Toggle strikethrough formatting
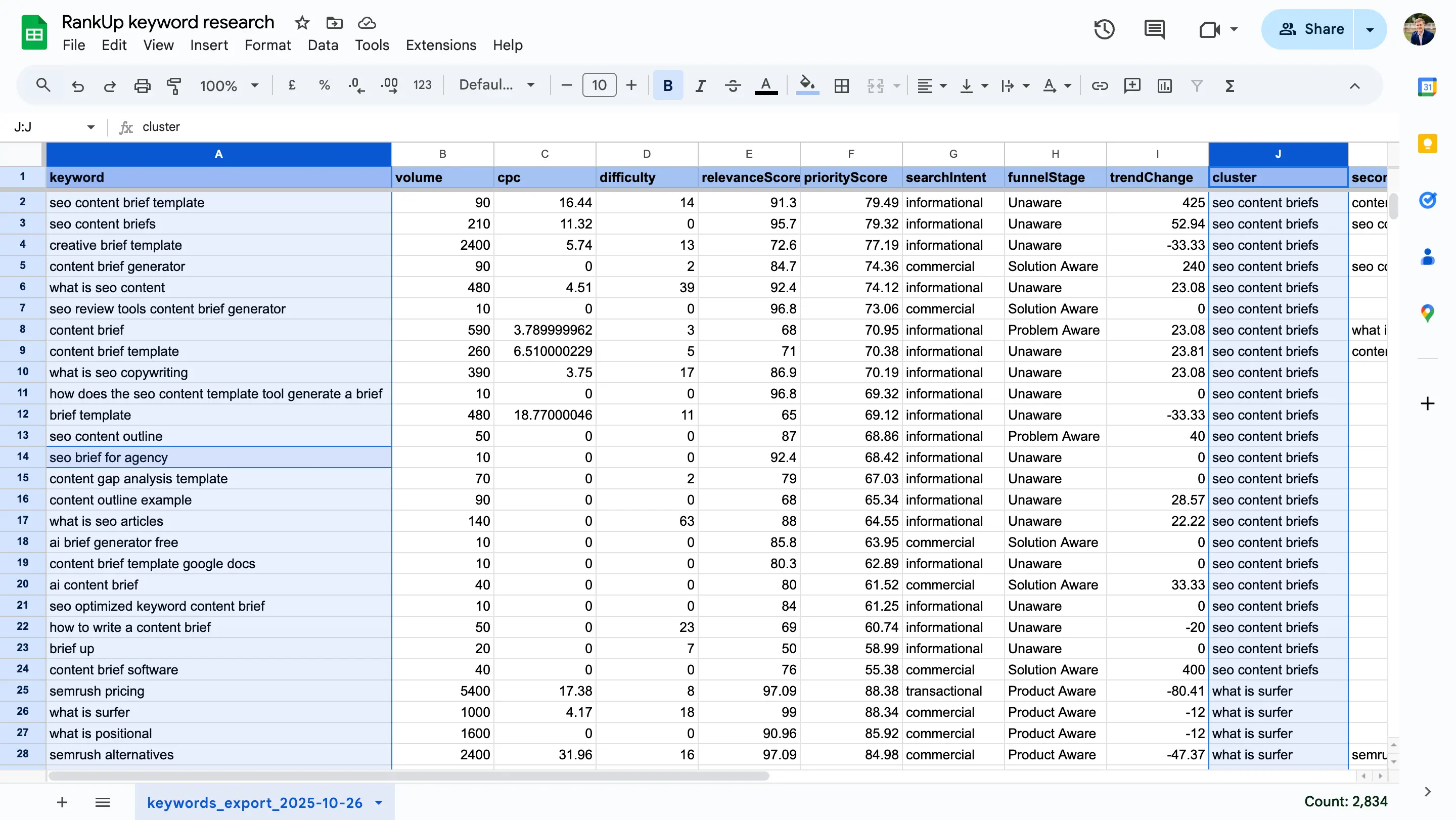Image resolution: width=1456 pixels, height=820 pixels. point(733,86)
